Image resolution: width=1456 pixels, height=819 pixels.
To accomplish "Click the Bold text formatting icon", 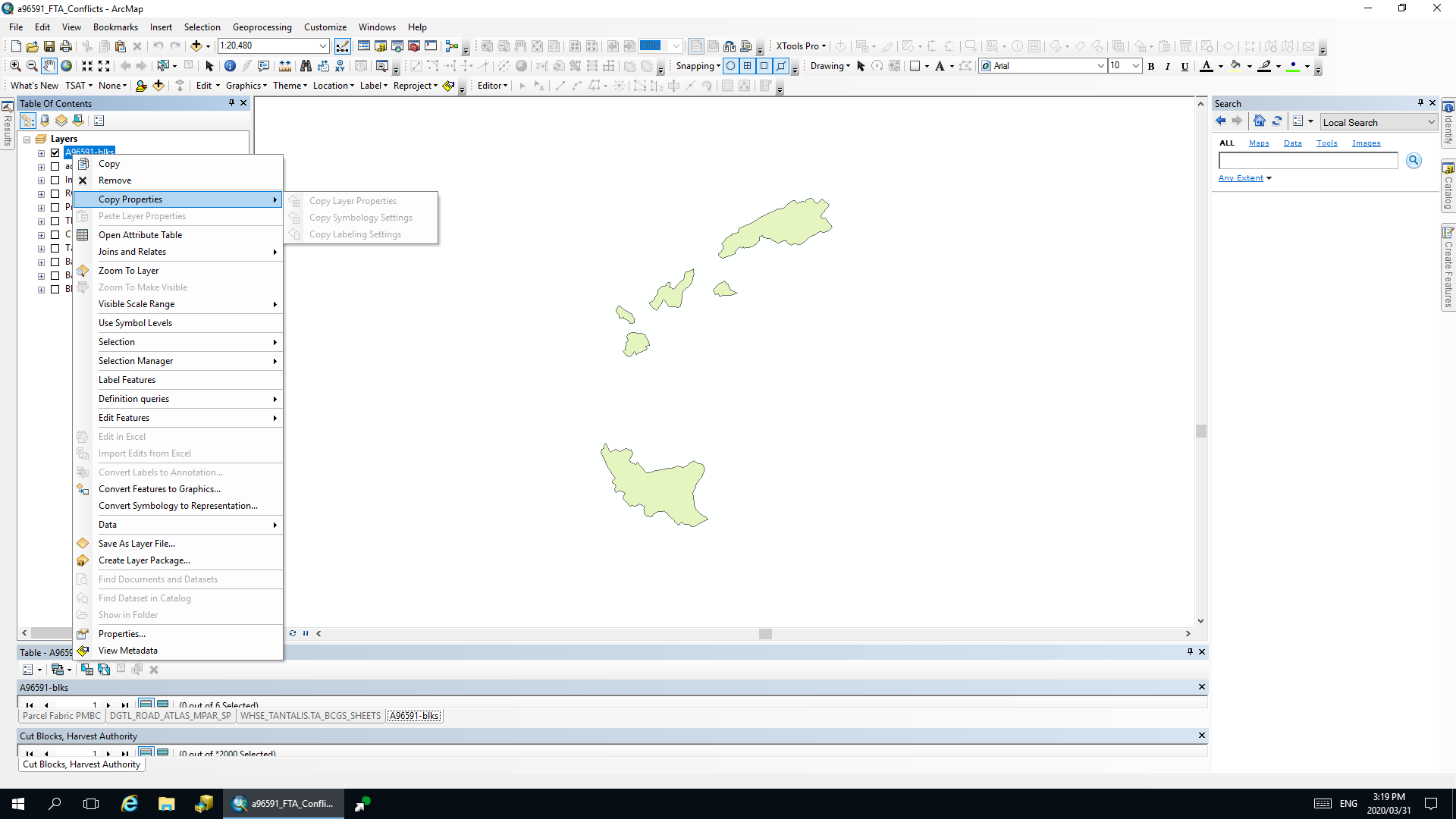I will pyautogui.click(x=1151, y=66).
